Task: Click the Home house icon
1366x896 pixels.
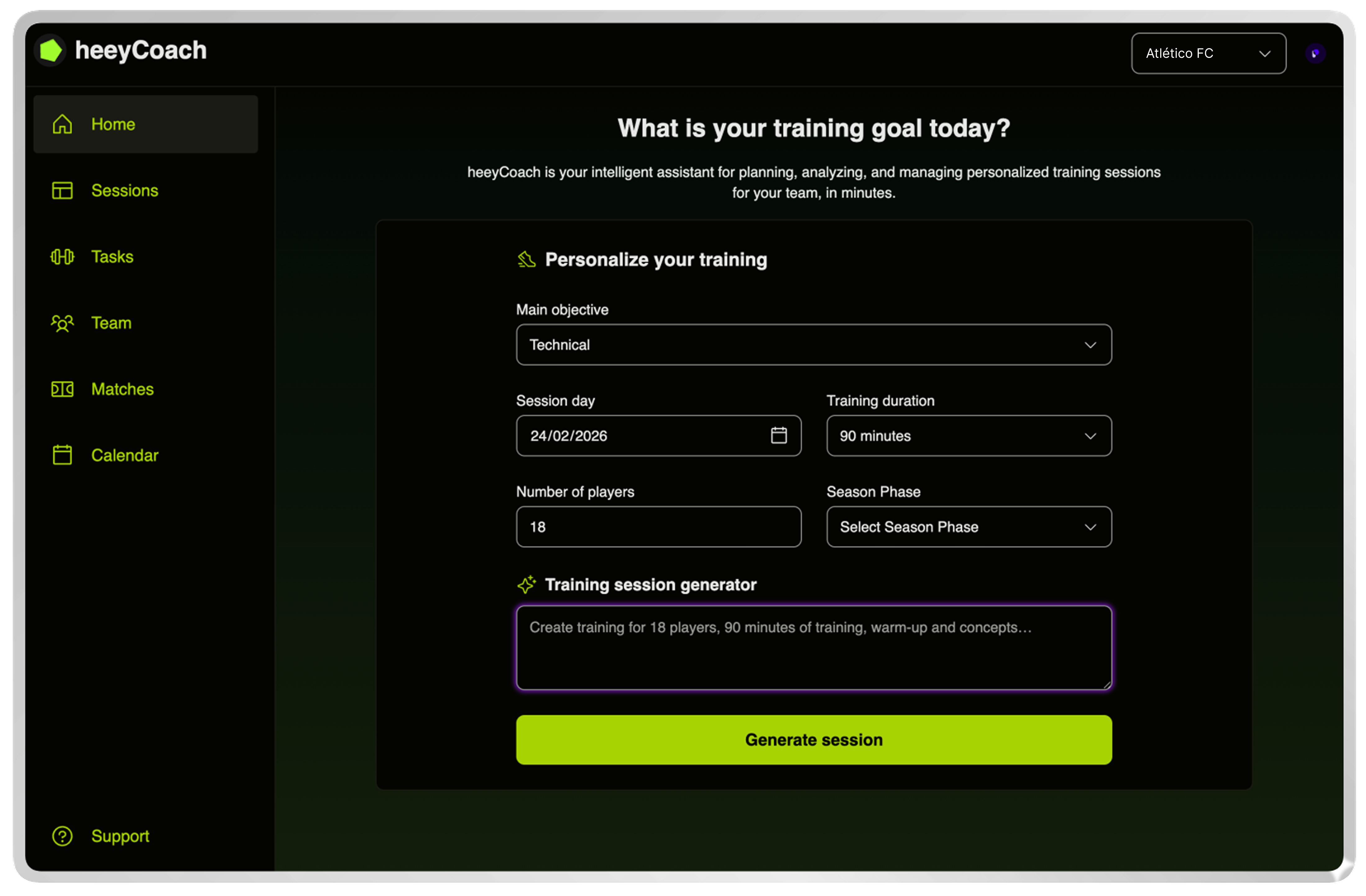Action: [x=62, y=124]
